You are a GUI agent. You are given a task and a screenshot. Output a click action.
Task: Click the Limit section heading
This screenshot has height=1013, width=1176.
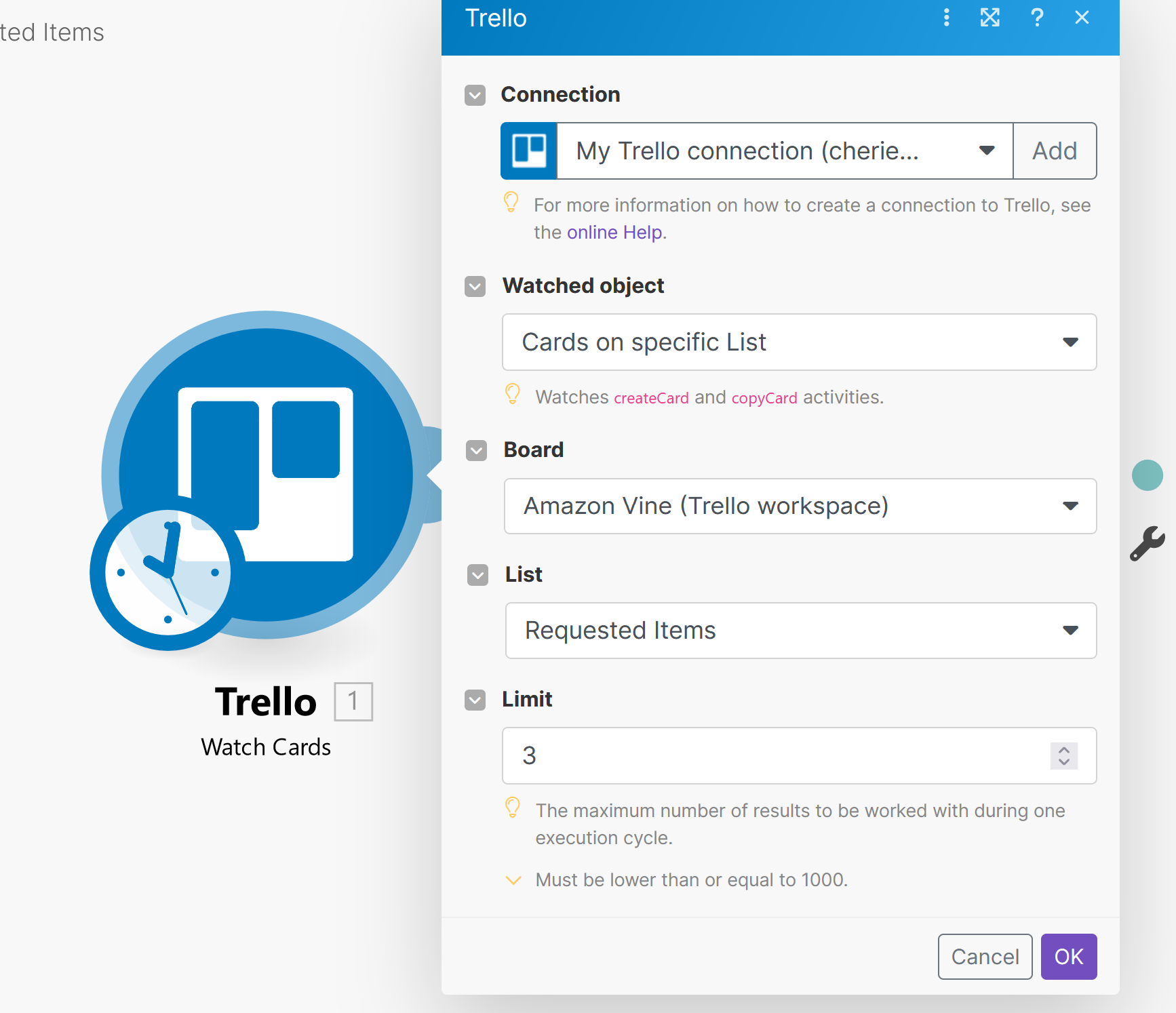[527, 699]
